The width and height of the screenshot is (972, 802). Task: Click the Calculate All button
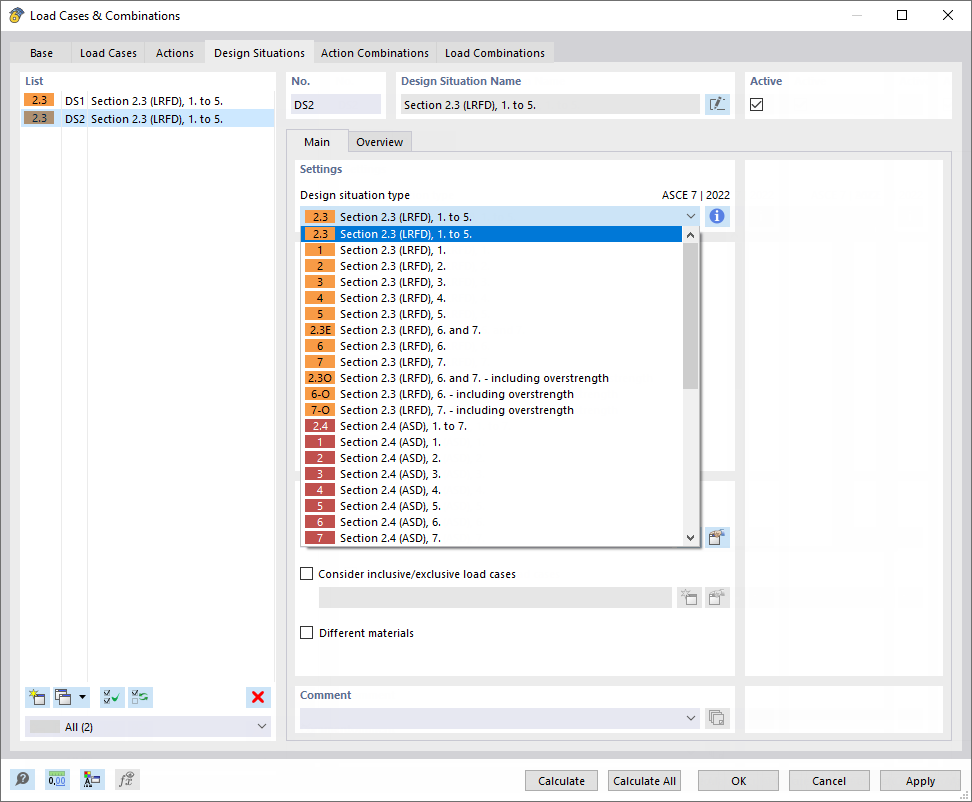644,780
